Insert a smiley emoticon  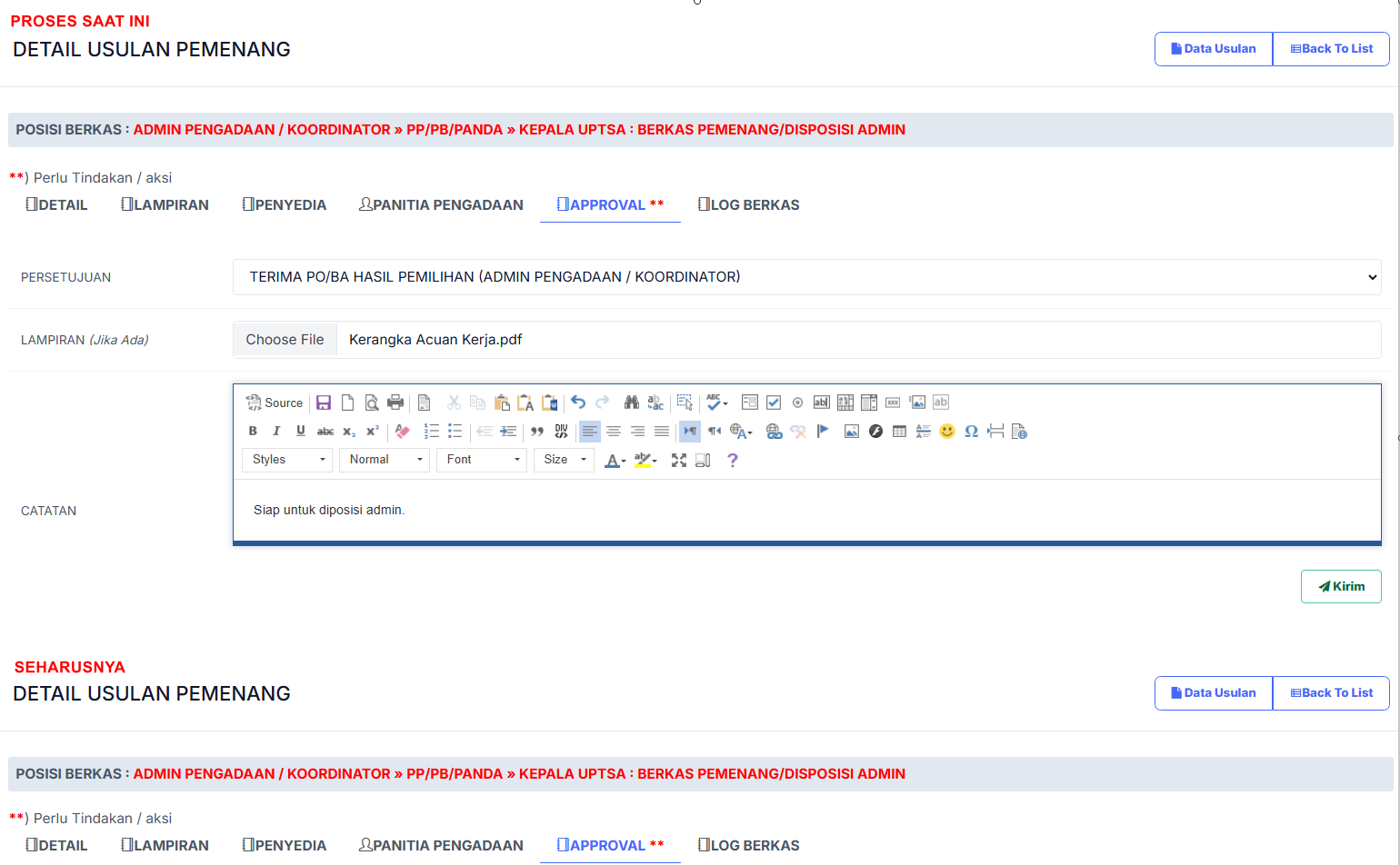947,432
